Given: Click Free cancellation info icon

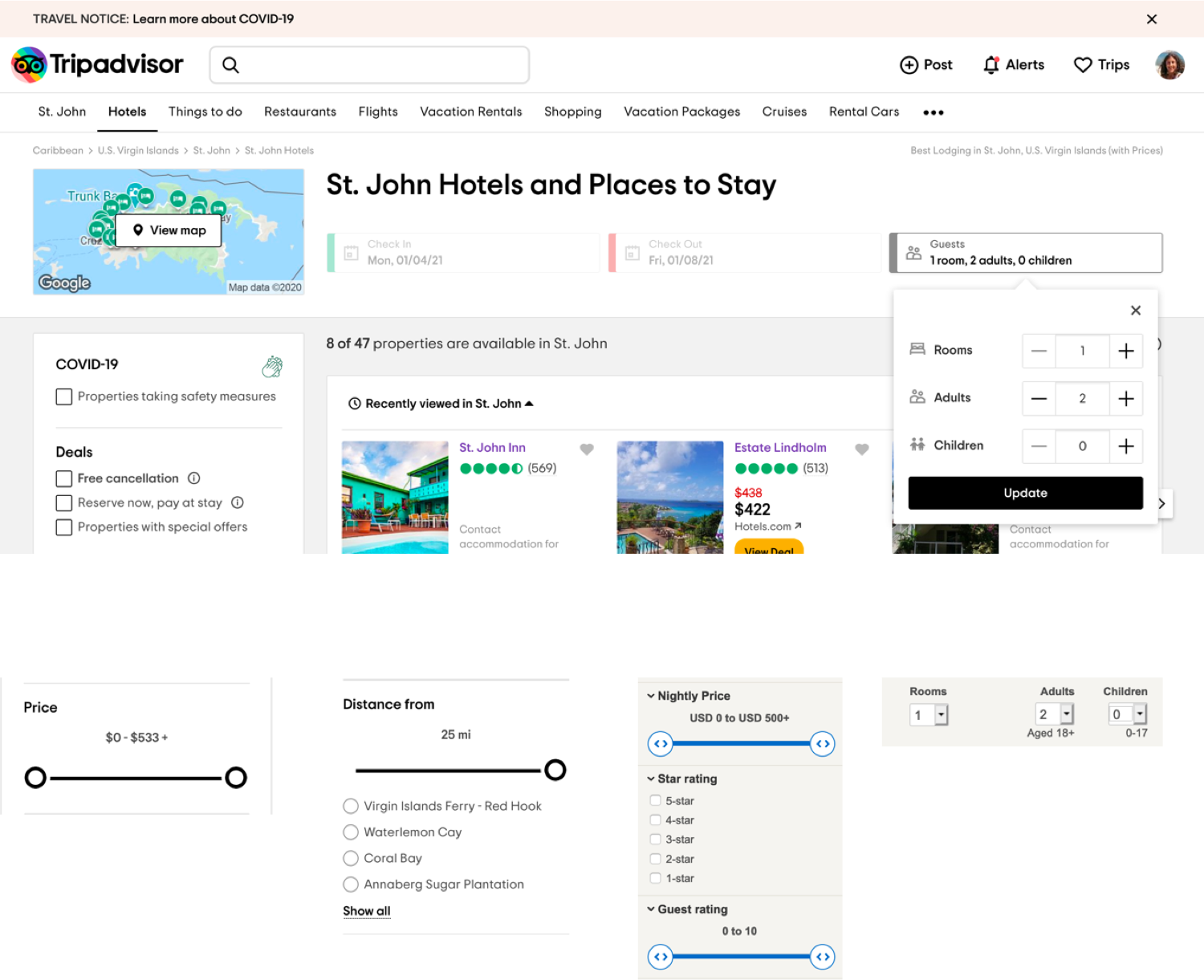Looking at the screenshot, I should [193, 478].
